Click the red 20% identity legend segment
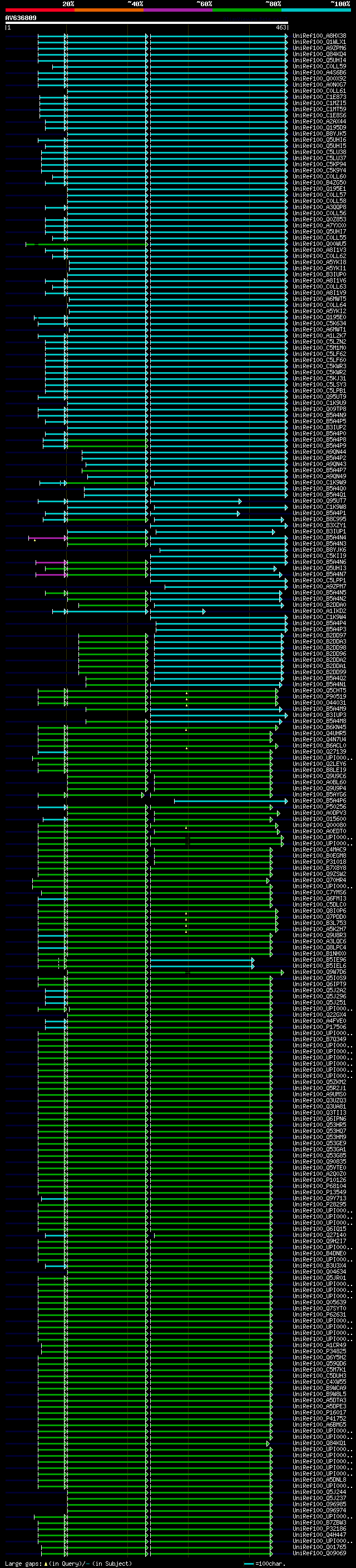 pos(39,10)
